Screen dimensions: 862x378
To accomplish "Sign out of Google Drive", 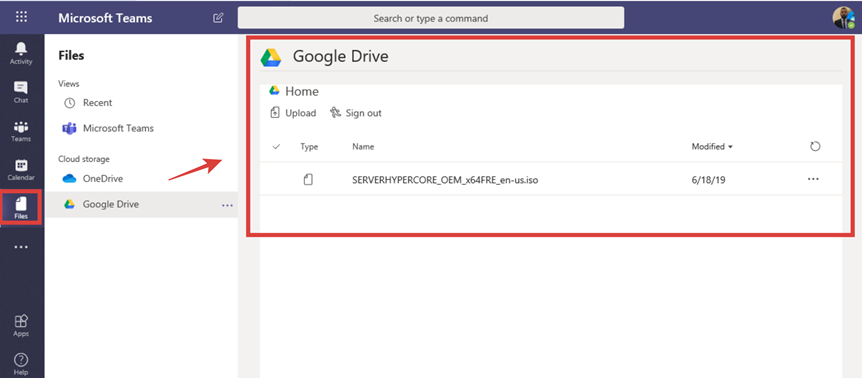I will (356, 113).
